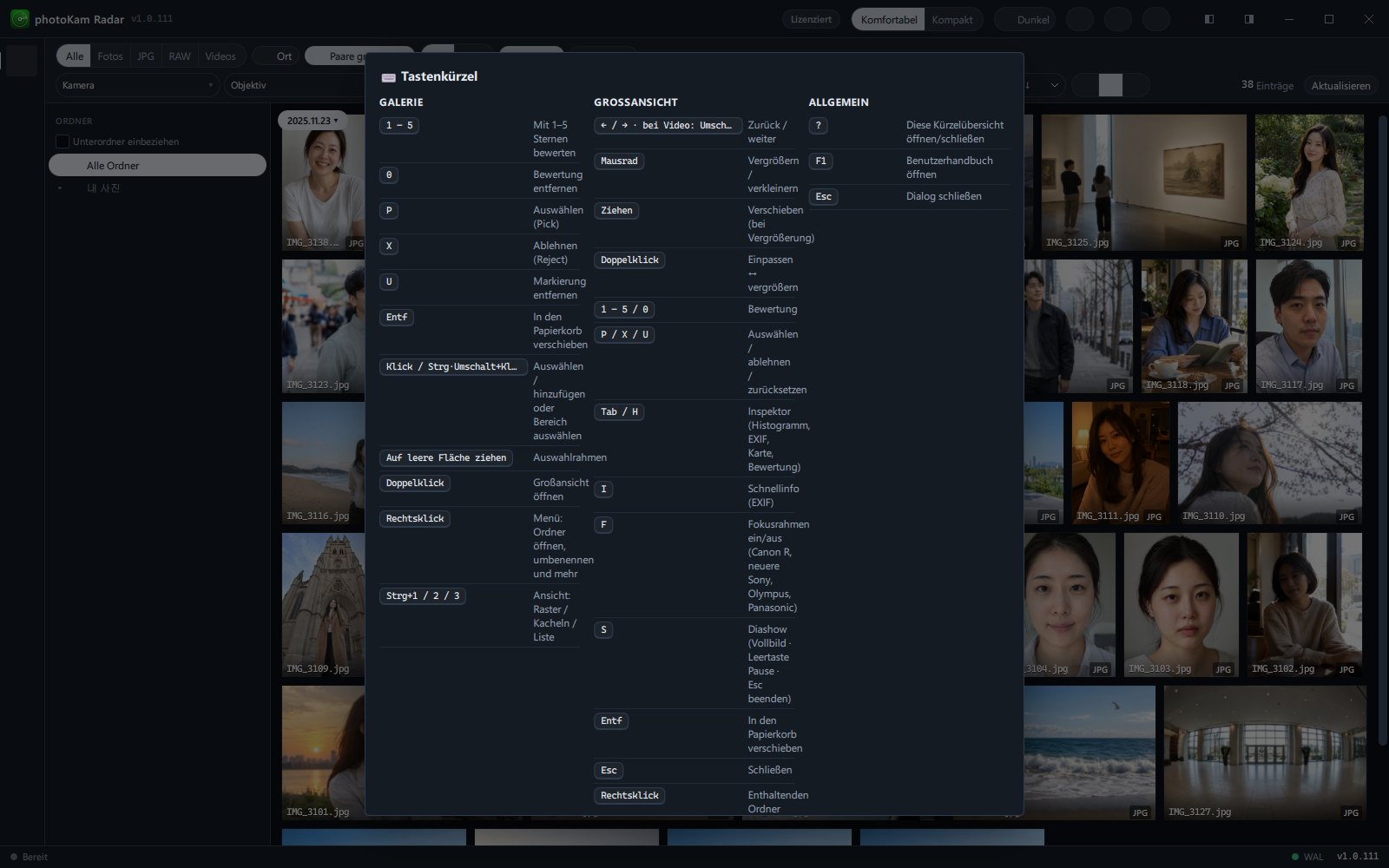Open the Kamera filter dropdown
The height and width of the screenshot is (868, 1389).
138,85
